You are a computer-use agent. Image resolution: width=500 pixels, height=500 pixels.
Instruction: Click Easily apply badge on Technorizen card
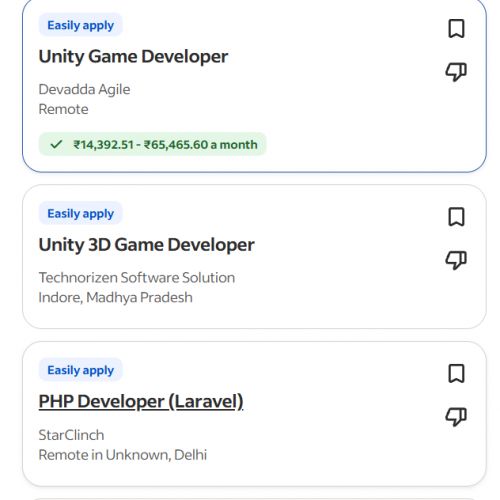pyautogui.click(x=81, y=213)
